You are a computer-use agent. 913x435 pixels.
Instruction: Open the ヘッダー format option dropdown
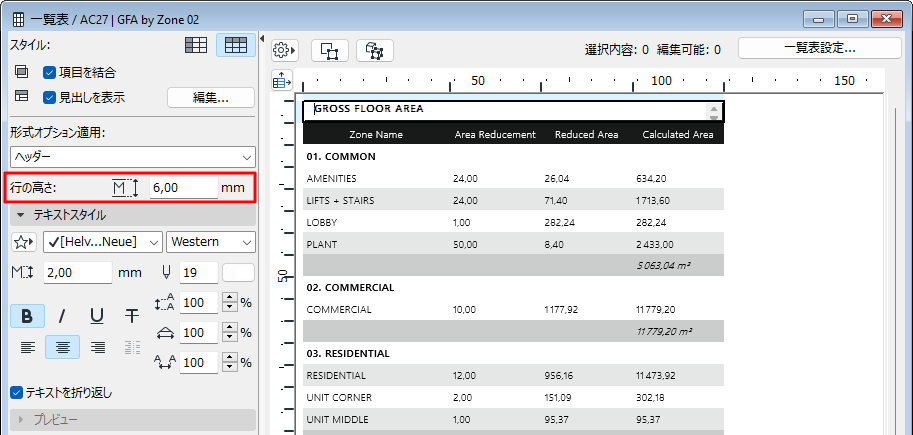point(133,157)
